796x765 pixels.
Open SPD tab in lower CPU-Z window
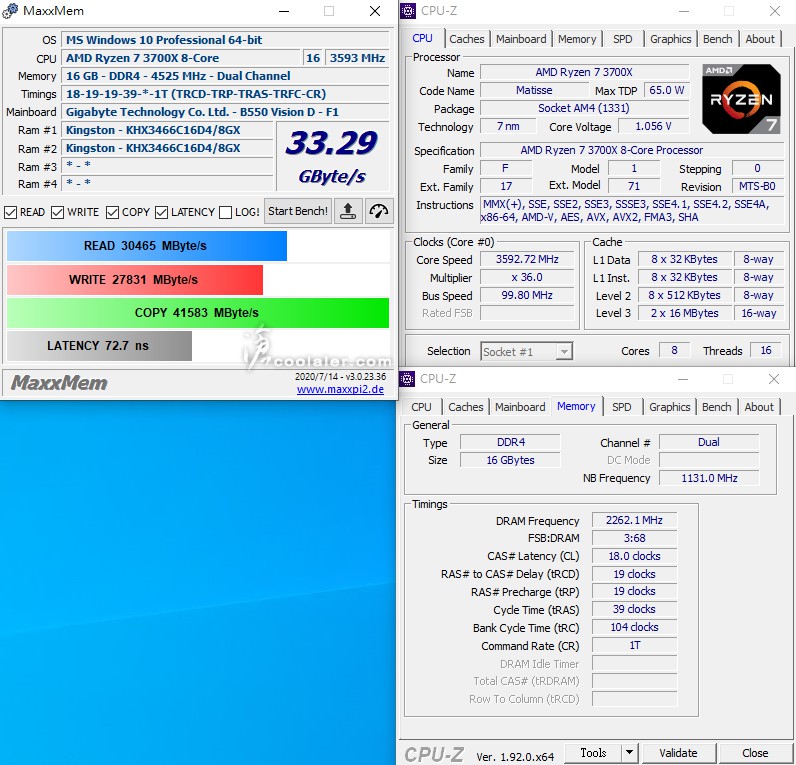click(x=621, y=407)
